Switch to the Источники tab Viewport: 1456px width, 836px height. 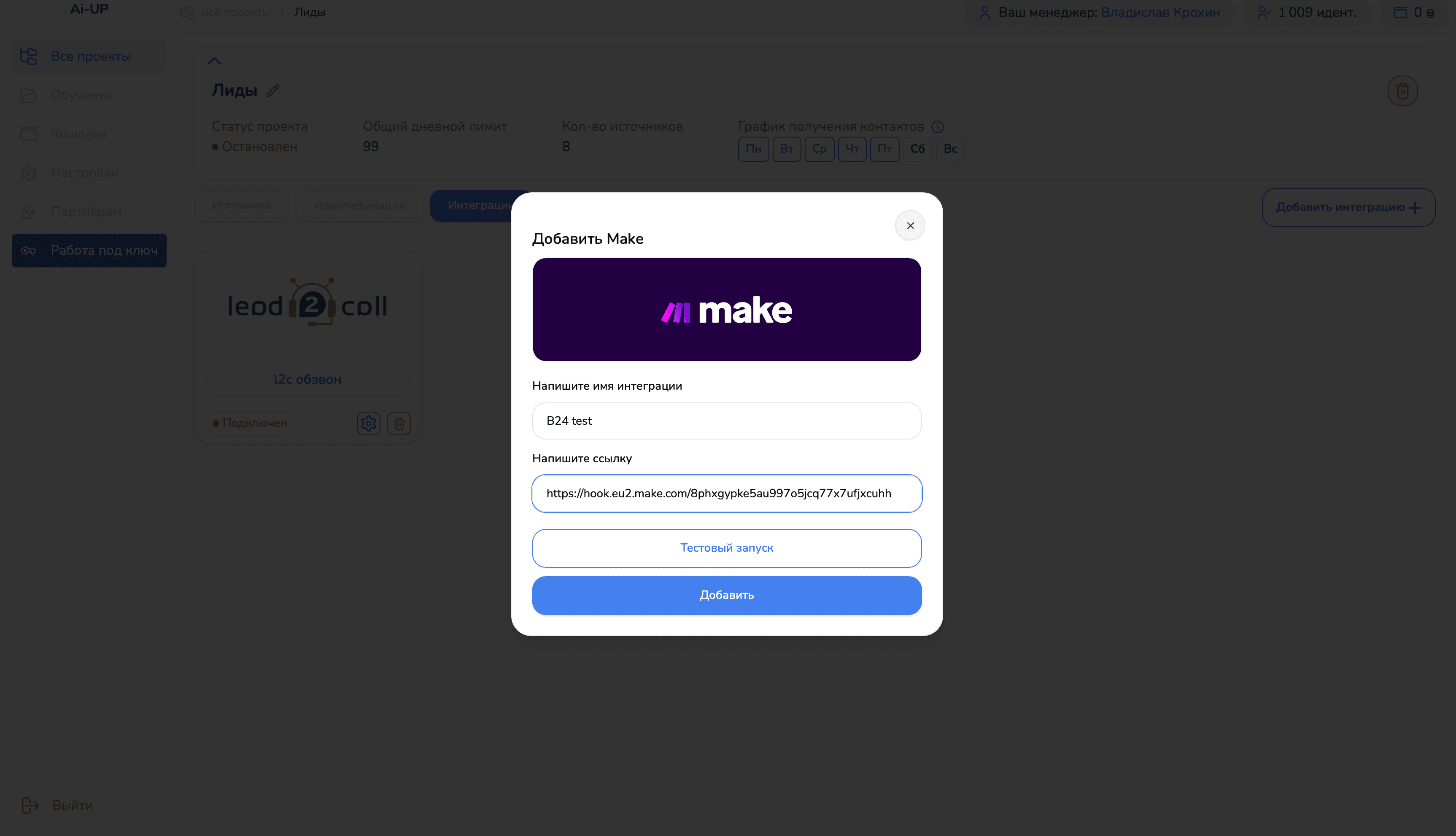point(242,205)
